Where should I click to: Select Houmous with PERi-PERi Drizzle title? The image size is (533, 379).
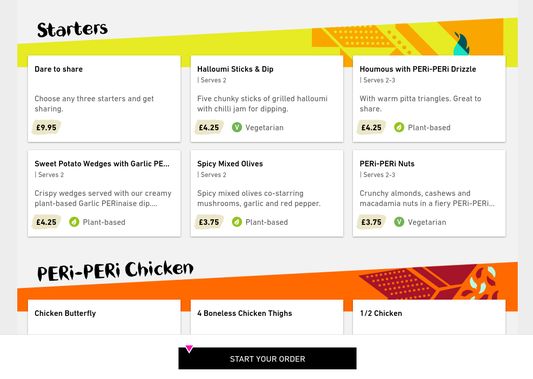[418, 69]
